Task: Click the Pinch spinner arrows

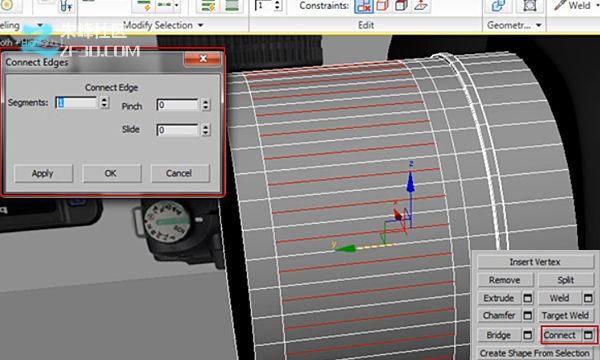Action: pos(206,105)
